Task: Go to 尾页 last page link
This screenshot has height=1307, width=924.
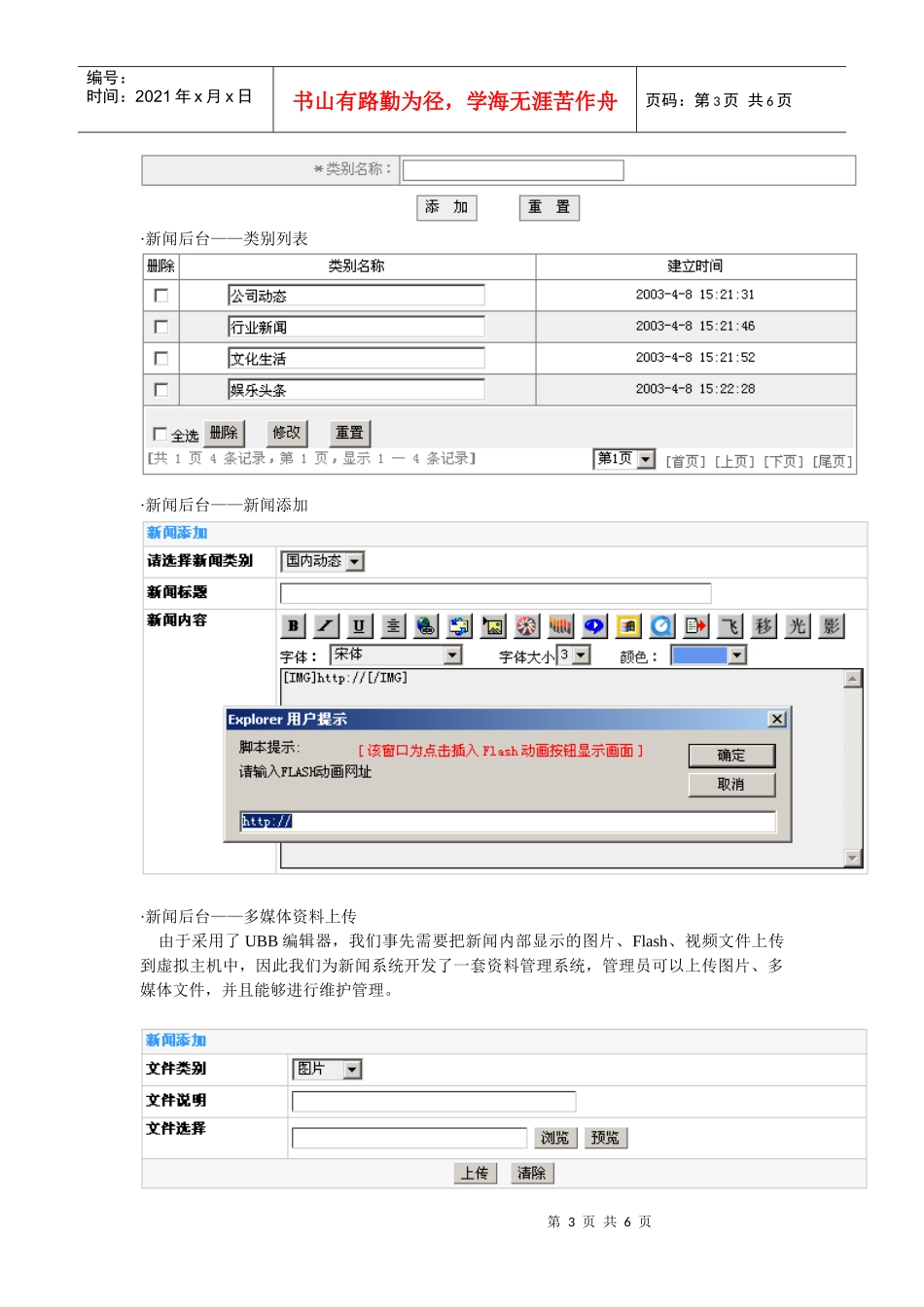Action: tap(833, 462)
